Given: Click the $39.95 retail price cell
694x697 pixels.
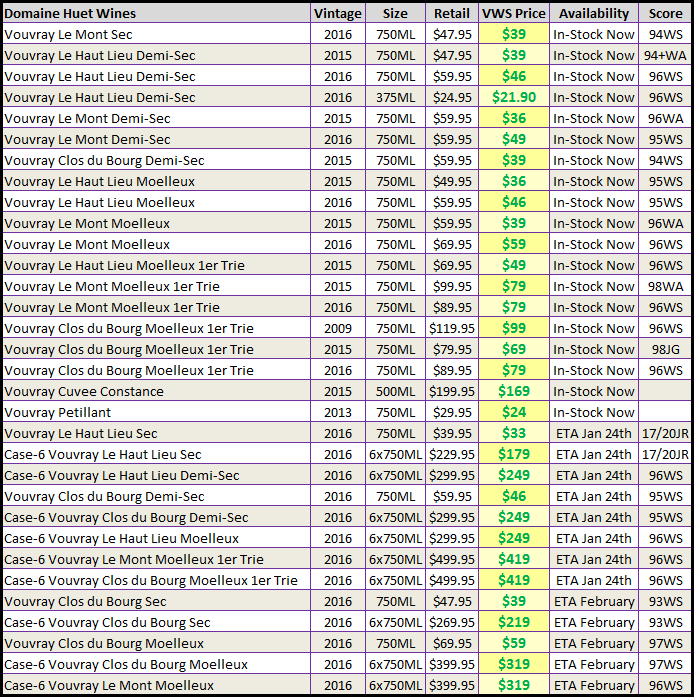Looking at the screenshot, I should click(452, 433).
